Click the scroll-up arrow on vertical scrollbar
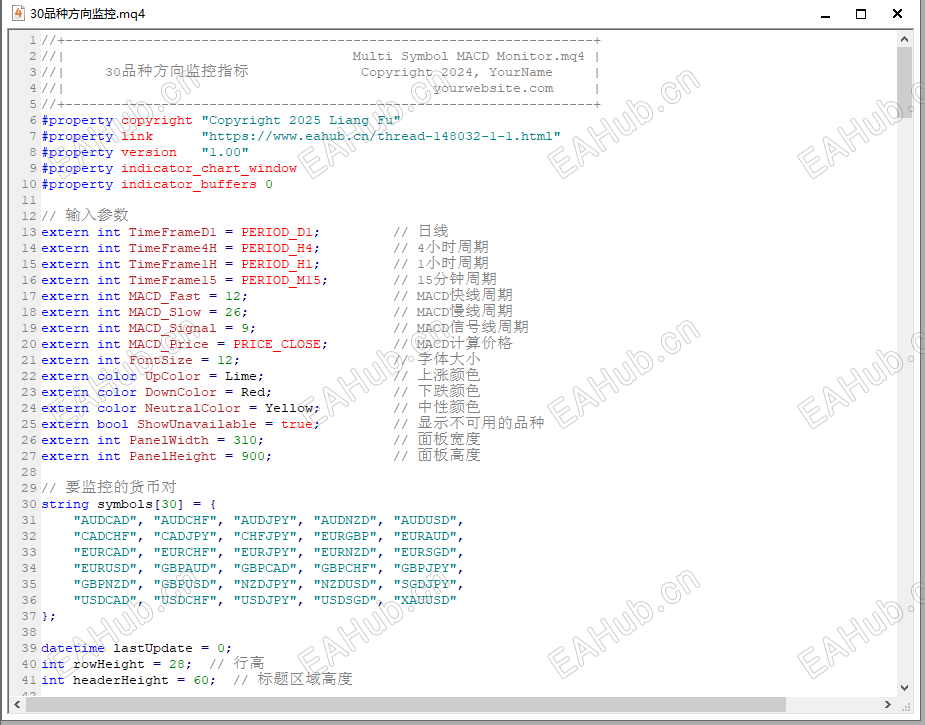The width and height of the screenshot is (925, 725). pyautogui.click(x=903, y=38)
